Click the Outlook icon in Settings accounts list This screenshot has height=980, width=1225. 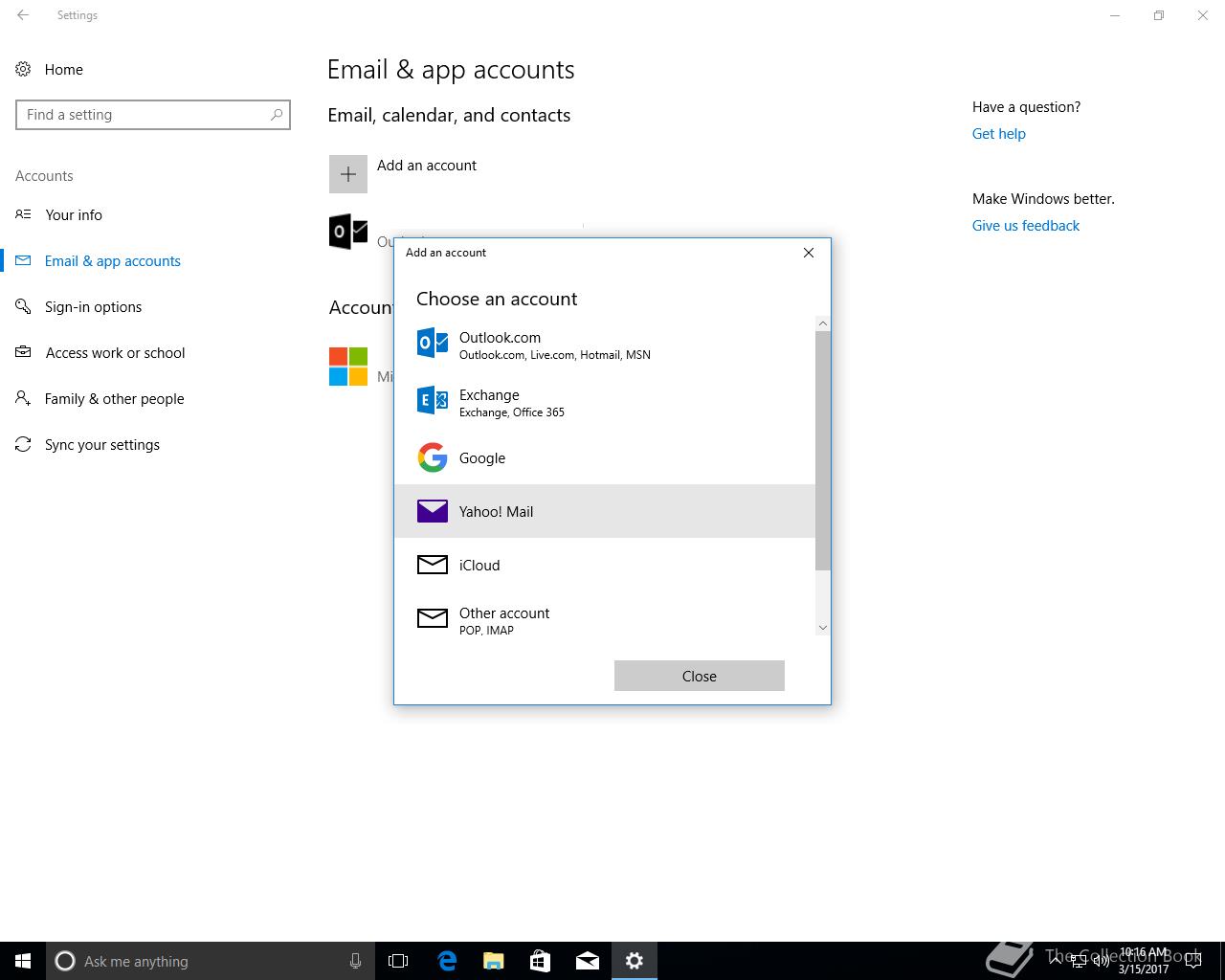tap(348, 232)
